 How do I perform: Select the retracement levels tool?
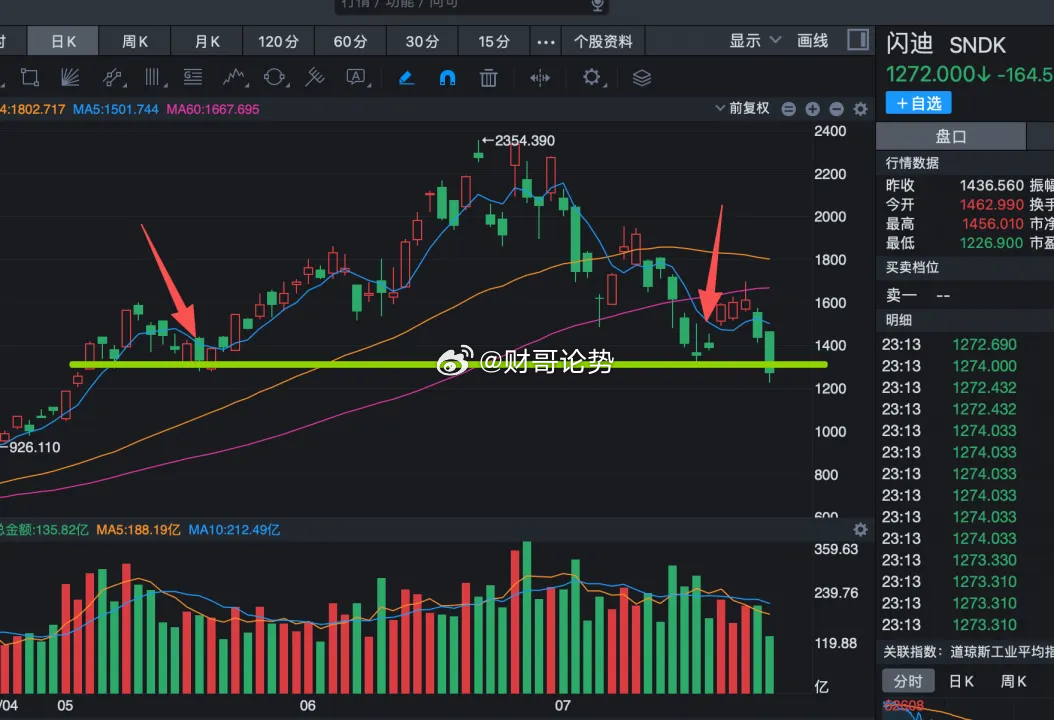tap(193, 77)
